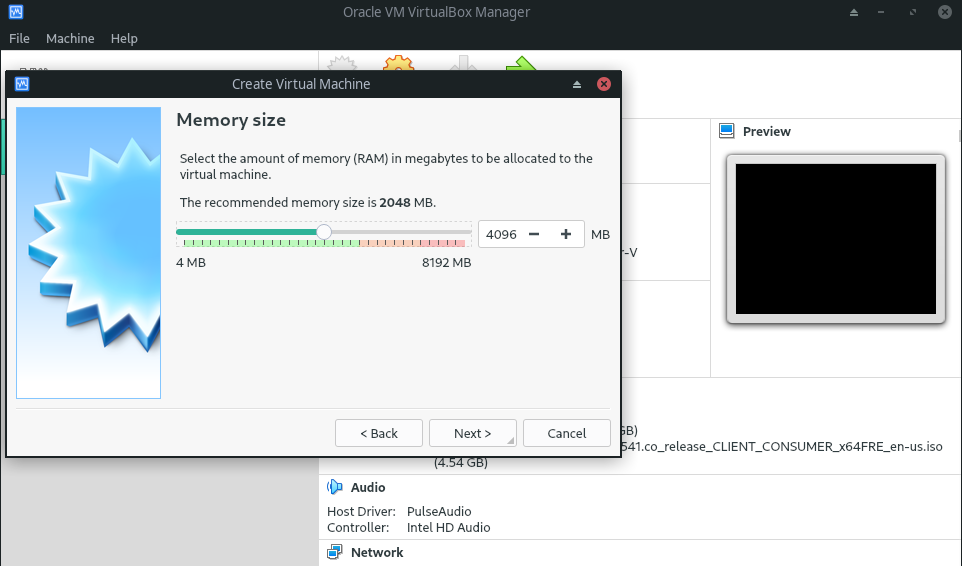Screen dimensions: 962x566
Task: Open the Machine menu
Action: [x=70, y=38]
